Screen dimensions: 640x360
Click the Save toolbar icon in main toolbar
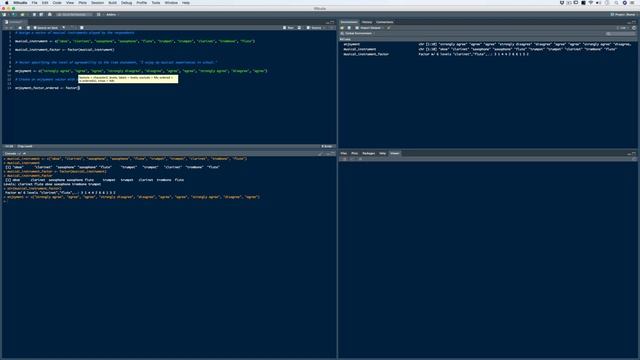(x=34, y=14)
